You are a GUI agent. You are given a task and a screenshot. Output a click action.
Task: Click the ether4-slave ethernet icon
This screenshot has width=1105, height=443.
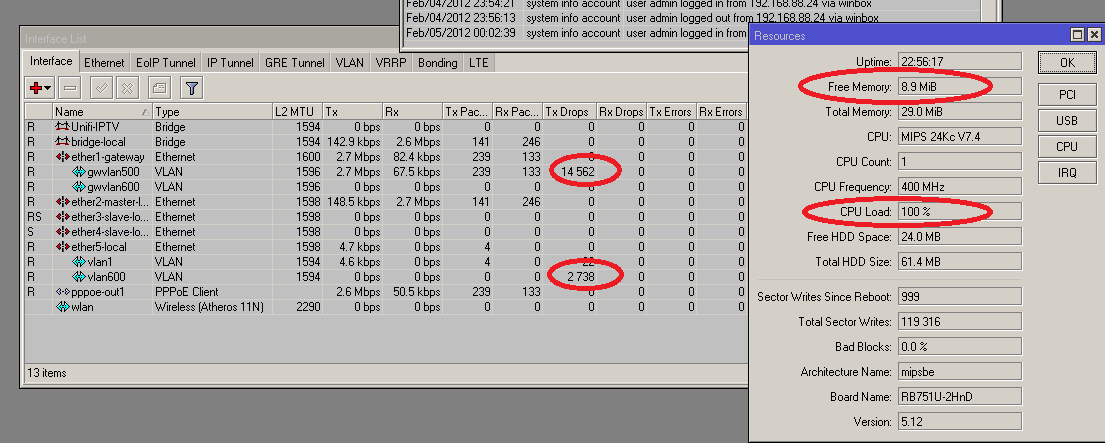[62, 232]
